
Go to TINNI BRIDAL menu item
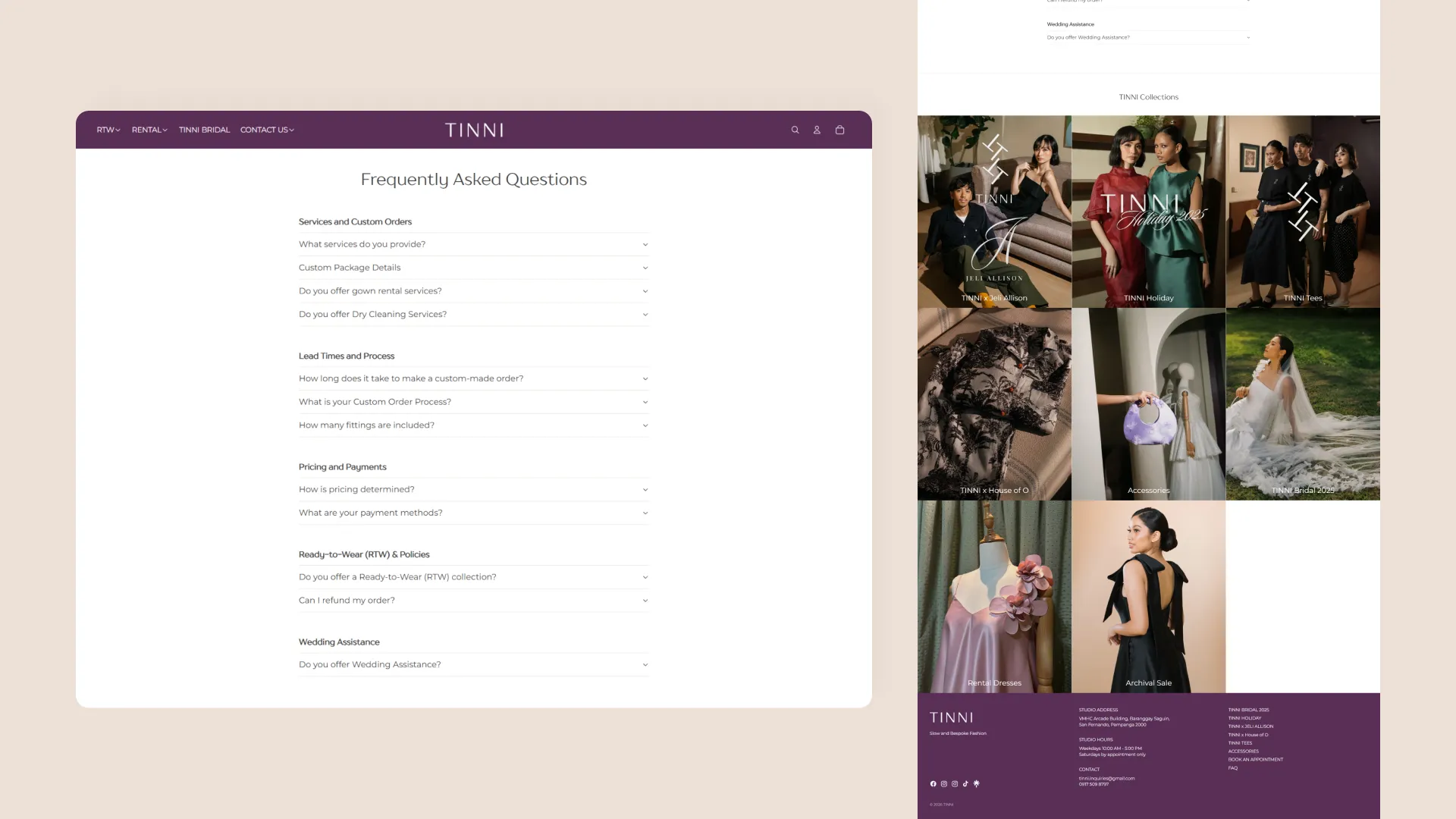pyautogui.click(x=204, y=130)
